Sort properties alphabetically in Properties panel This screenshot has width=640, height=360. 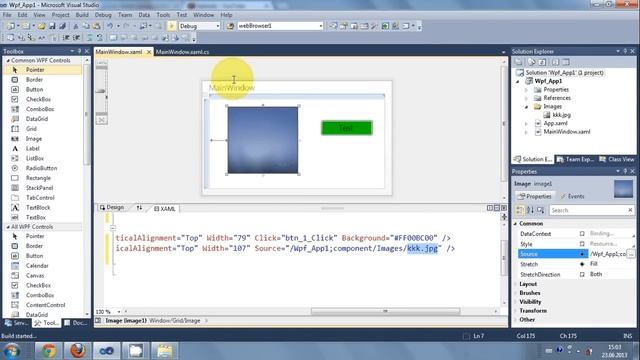tap(530, 210)
